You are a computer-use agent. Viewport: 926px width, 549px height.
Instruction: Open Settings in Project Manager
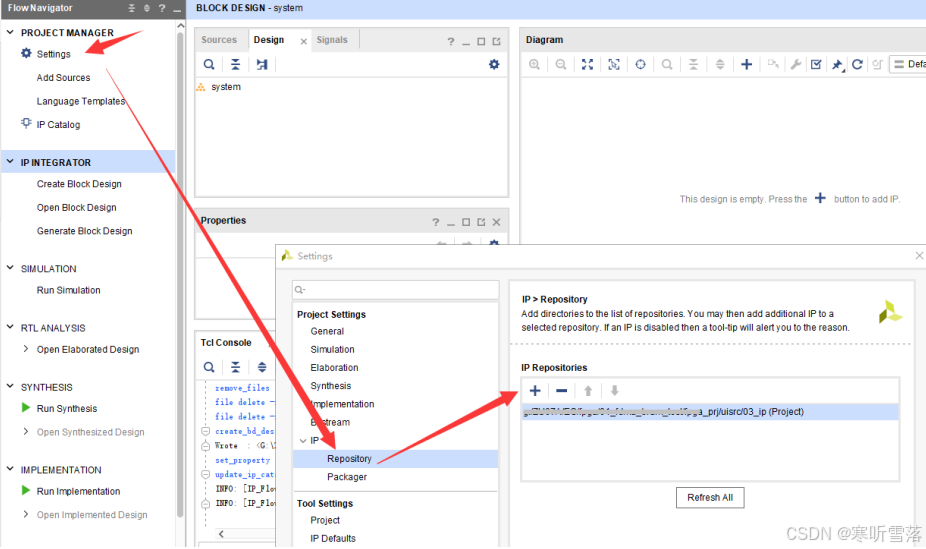click(53, 54)
